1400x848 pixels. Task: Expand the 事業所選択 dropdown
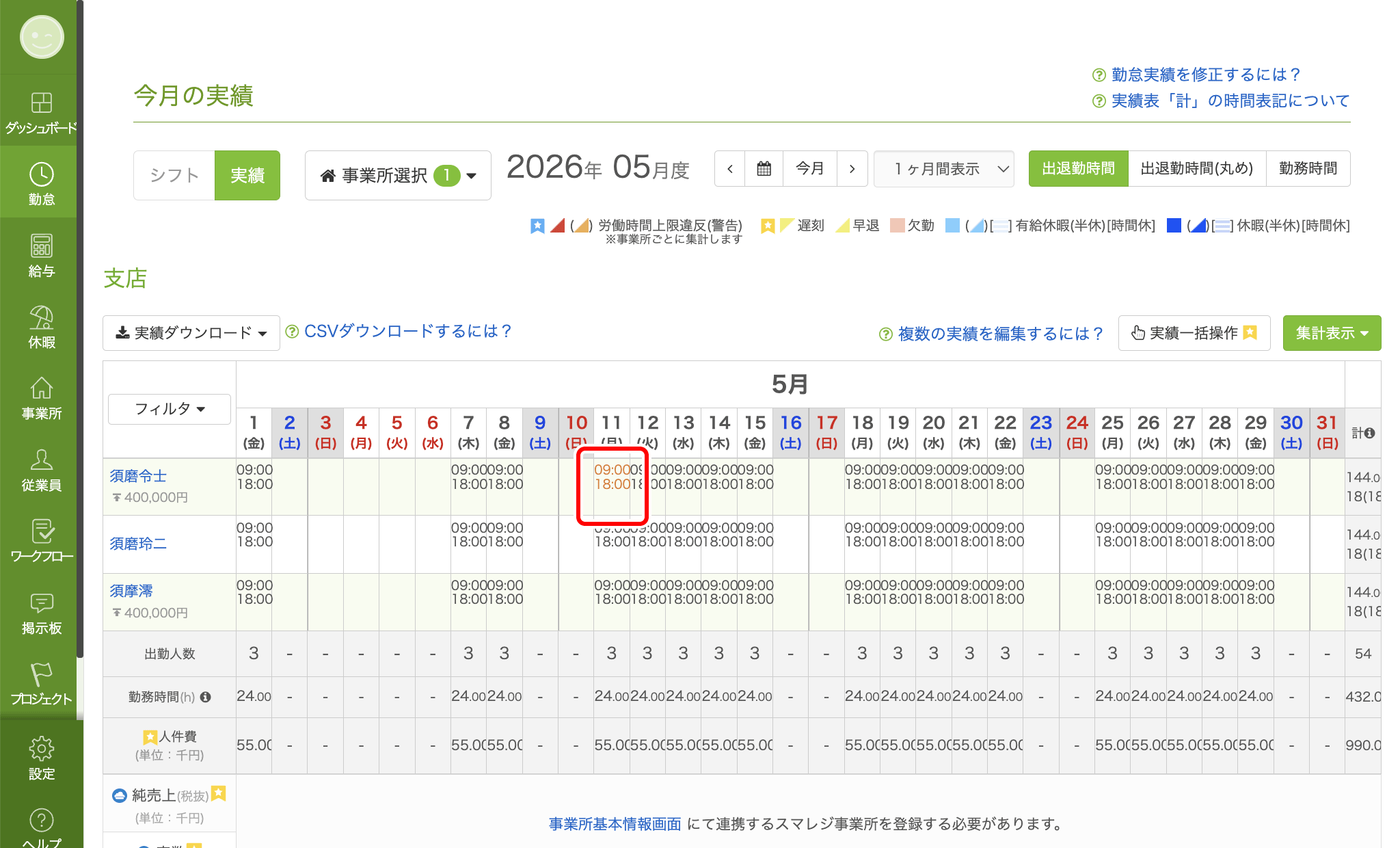[398, 176]
